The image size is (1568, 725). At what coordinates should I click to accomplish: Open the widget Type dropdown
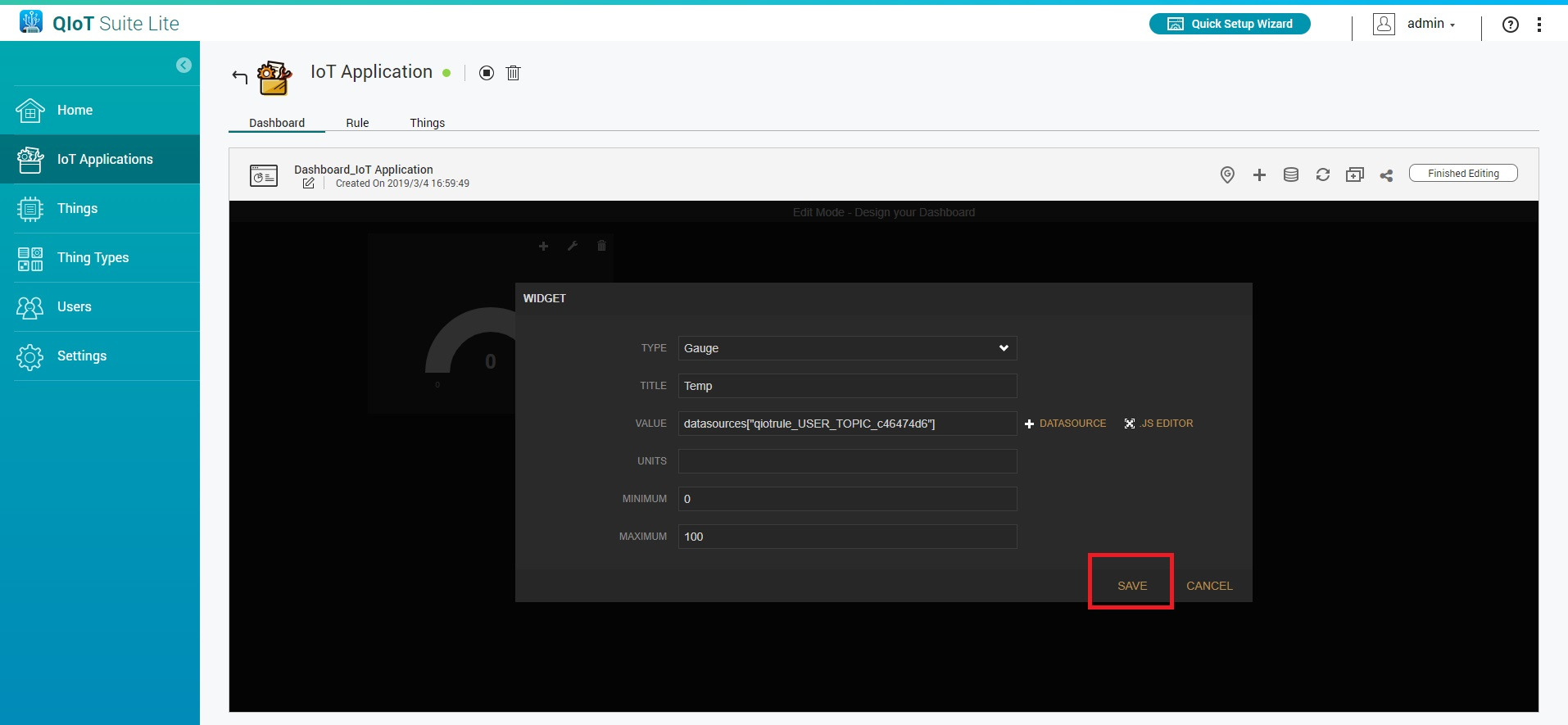click(x=847, y=348)
